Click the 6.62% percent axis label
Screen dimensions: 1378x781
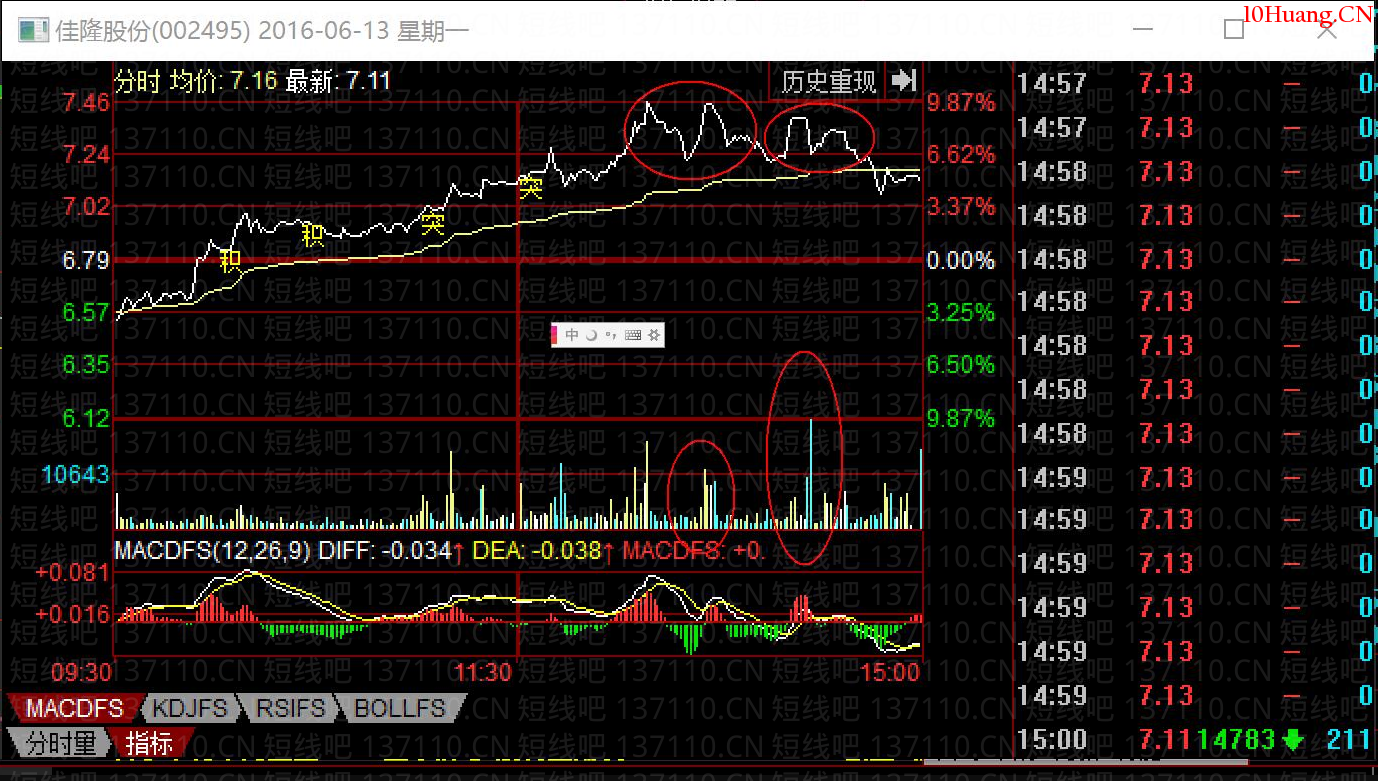point(961,154)
